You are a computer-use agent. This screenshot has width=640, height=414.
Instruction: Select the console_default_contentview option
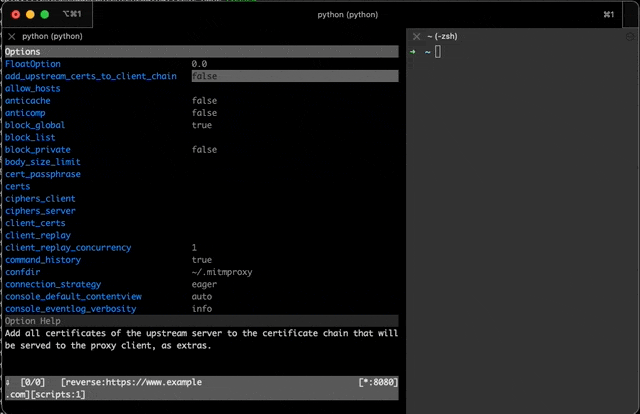[73, 297]
